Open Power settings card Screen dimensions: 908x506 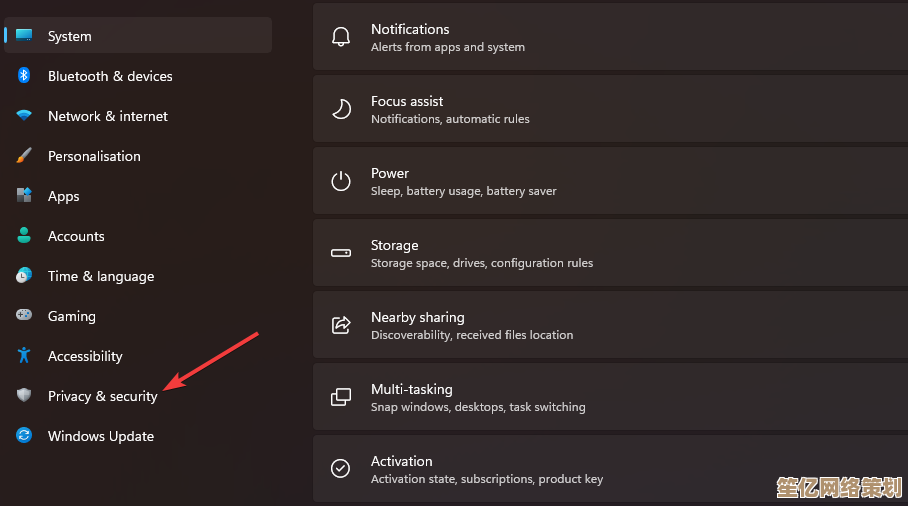610,181
